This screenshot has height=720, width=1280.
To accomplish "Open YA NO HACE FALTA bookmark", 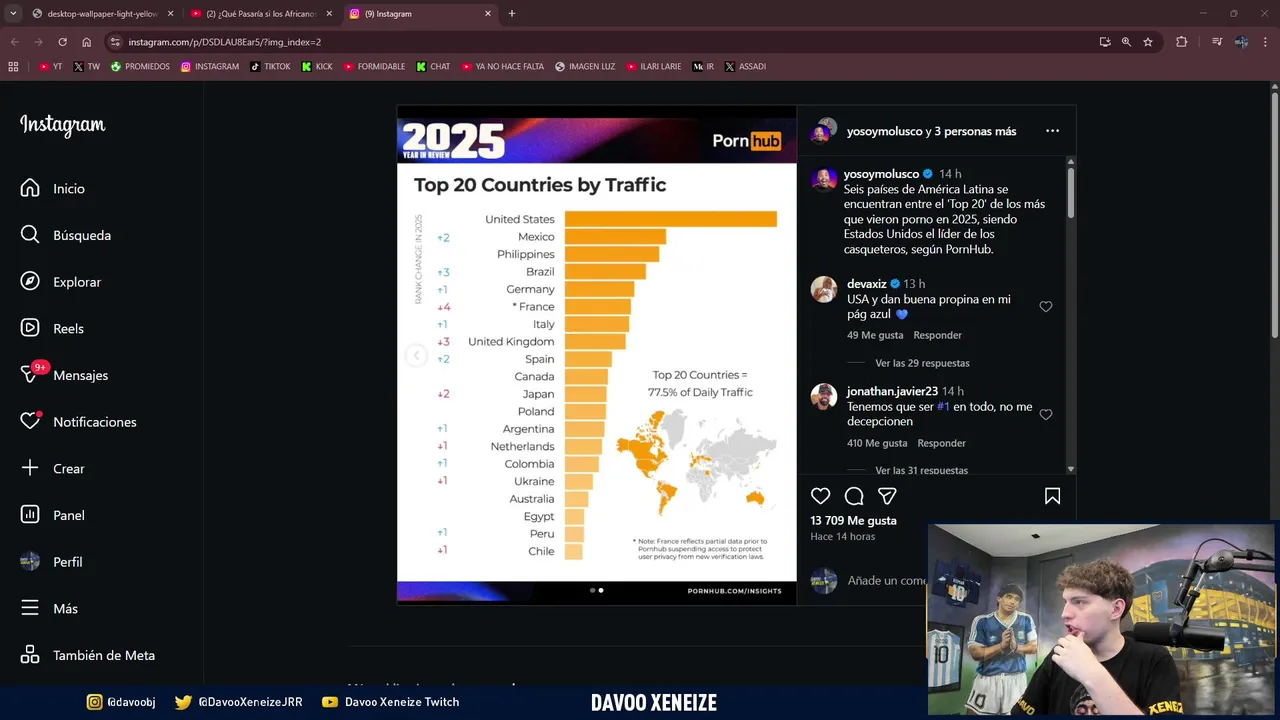I will coord(503,67).
